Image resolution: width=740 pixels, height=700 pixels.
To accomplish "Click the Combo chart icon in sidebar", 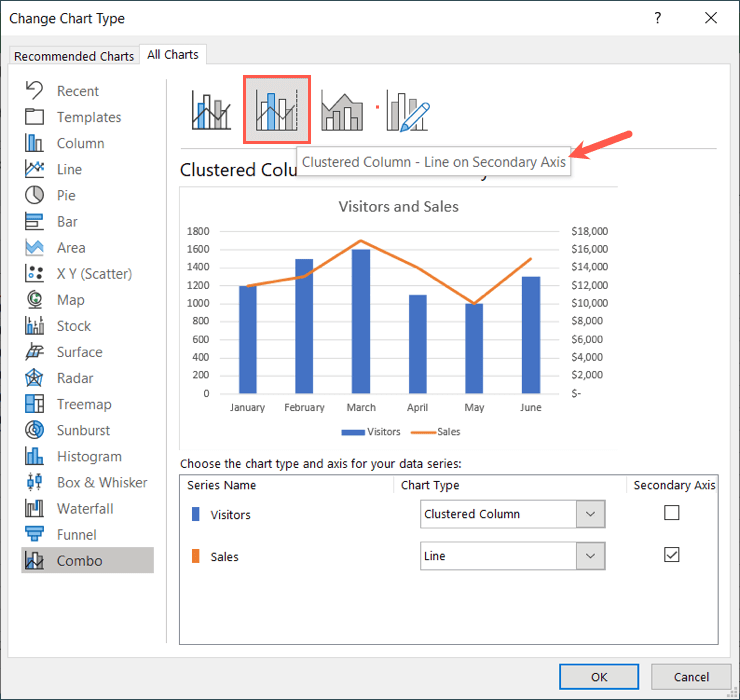I will click(34, 560).
